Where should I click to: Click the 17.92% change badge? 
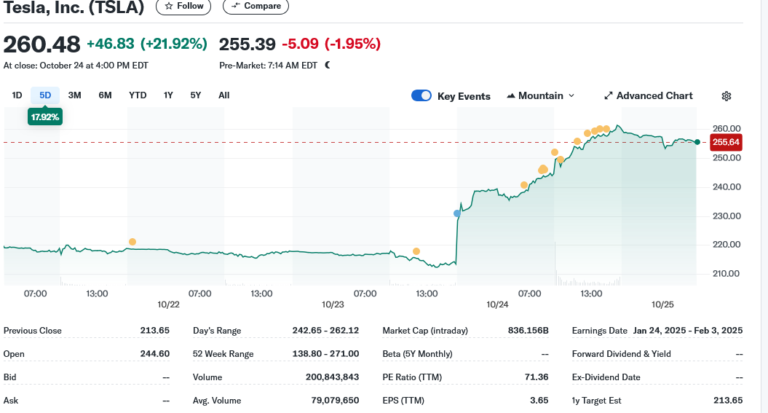click(x=45, y=117)
